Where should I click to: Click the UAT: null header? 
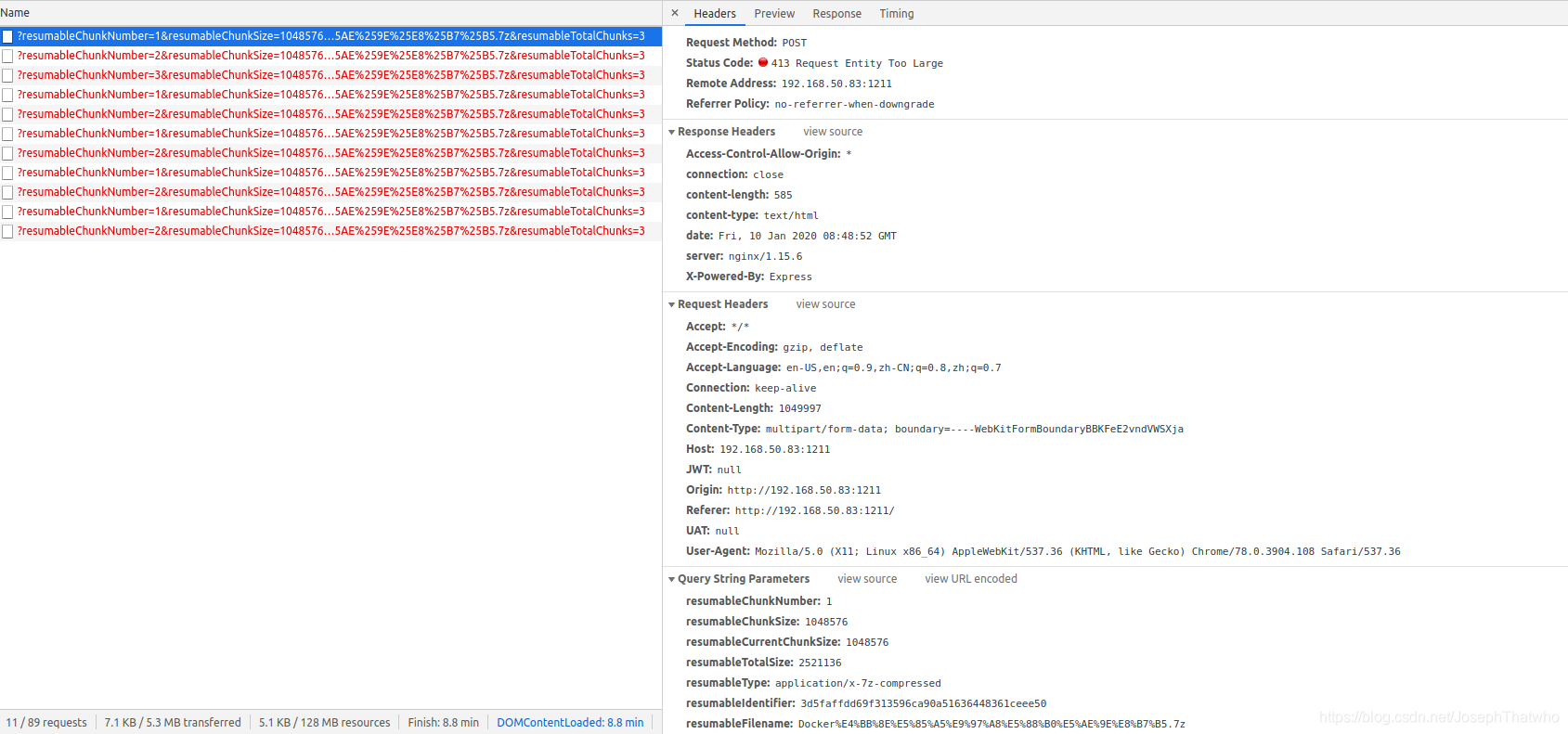pyautogui.click(x=713, y=531)
